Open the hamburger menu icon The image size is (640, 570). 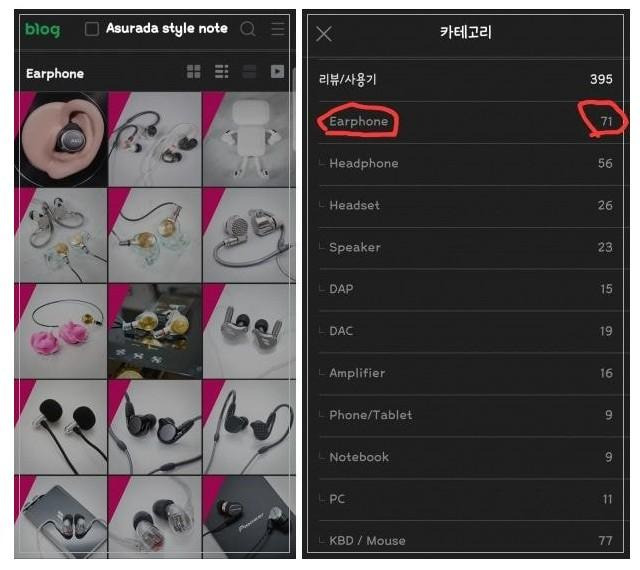(278, 29)
